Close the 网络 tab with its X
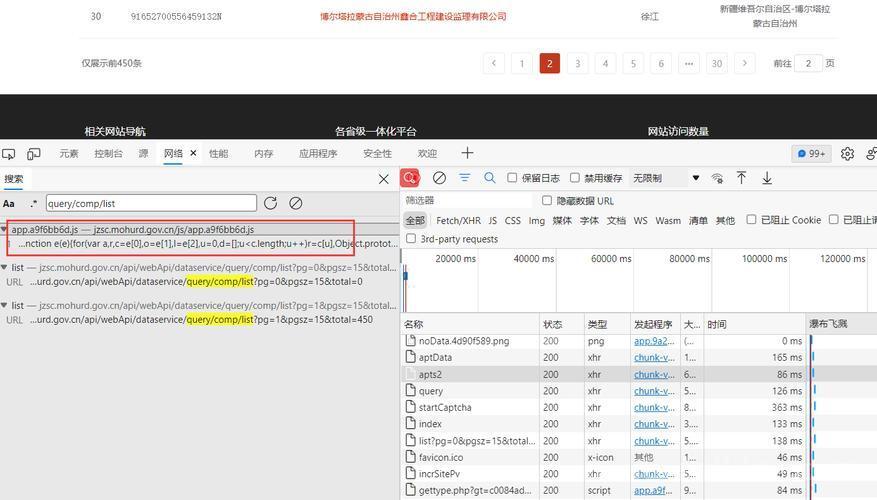 pyautogui.click(x=193, y=153)
